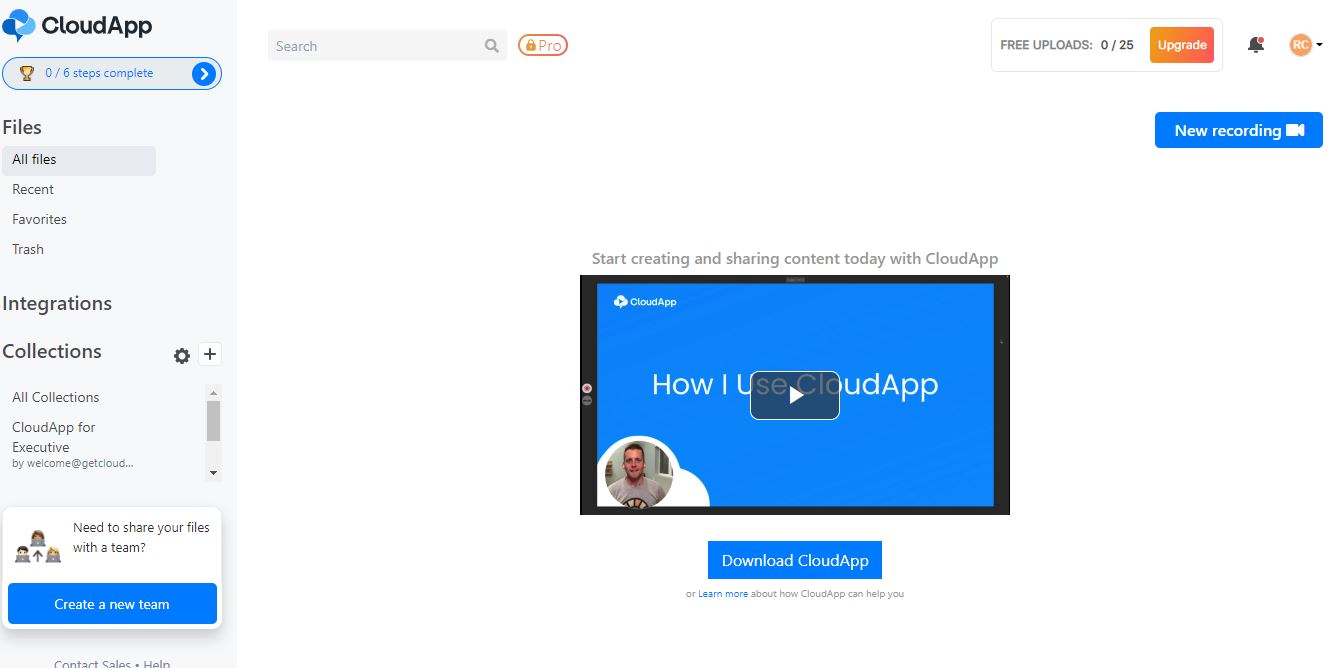Select All Collections entry

[56, 397]
